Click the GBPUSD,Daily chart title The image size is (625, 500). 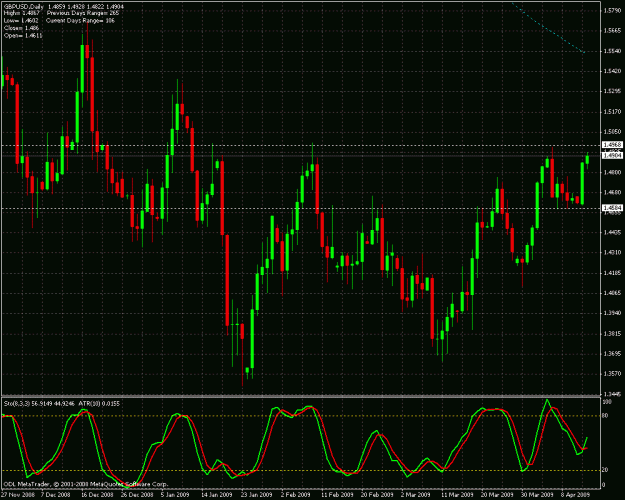pos(24,7)
